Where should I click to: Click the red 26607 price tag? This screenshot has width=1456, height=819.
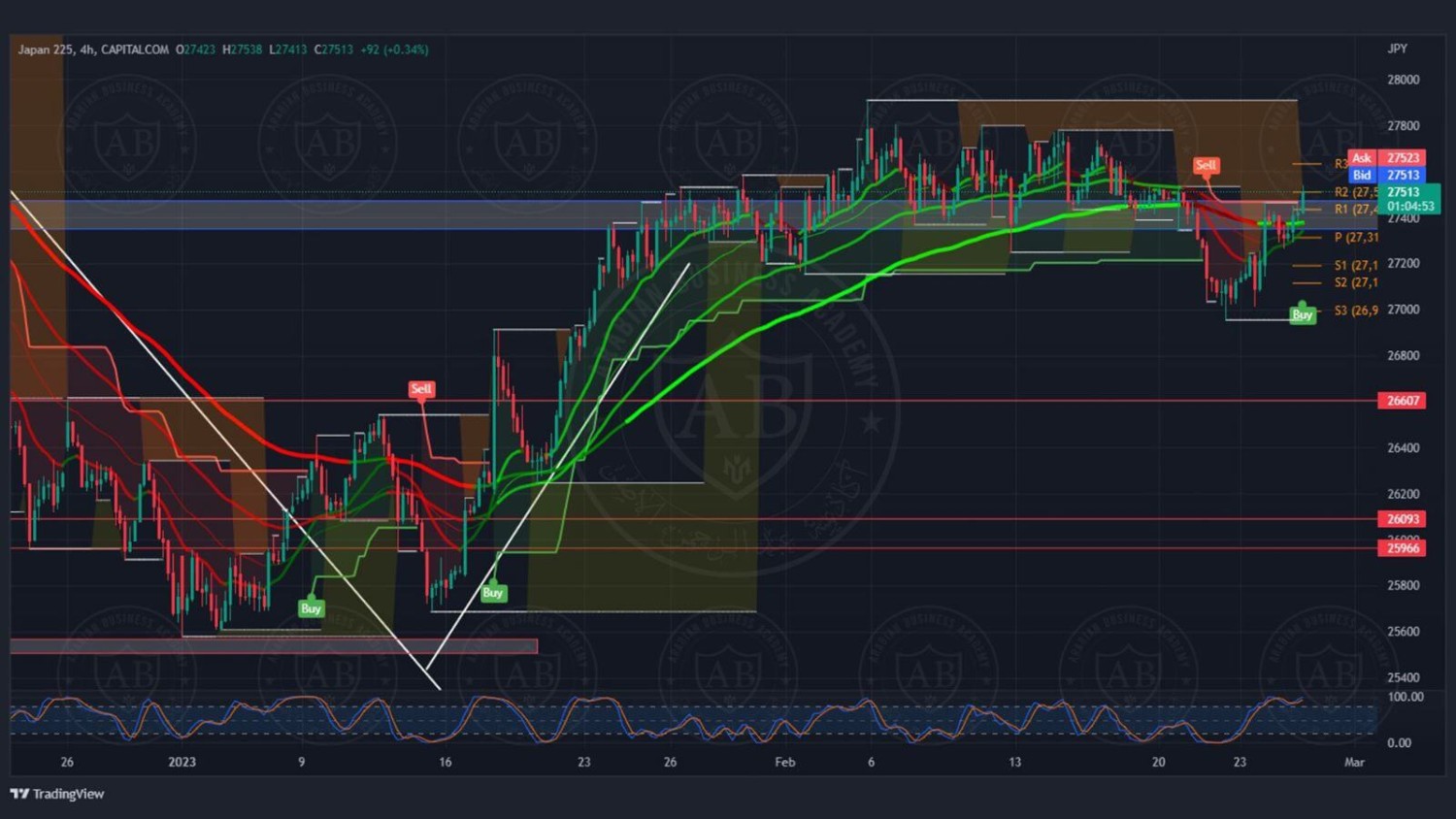[x=1403, y=401]
